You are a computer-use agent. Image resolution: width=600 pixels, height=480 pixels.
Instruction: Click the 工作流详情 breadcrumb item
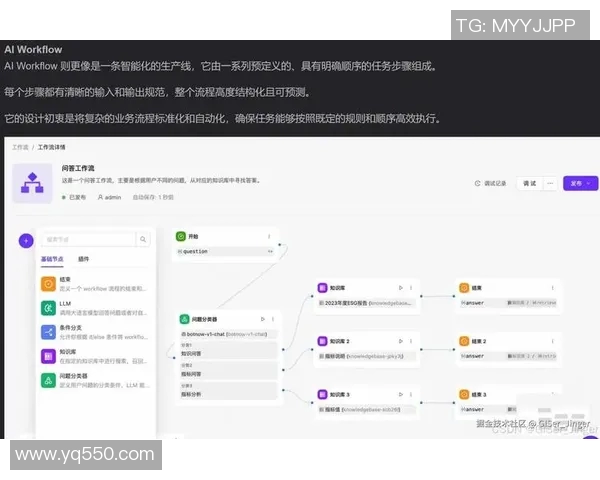[51, 147]
